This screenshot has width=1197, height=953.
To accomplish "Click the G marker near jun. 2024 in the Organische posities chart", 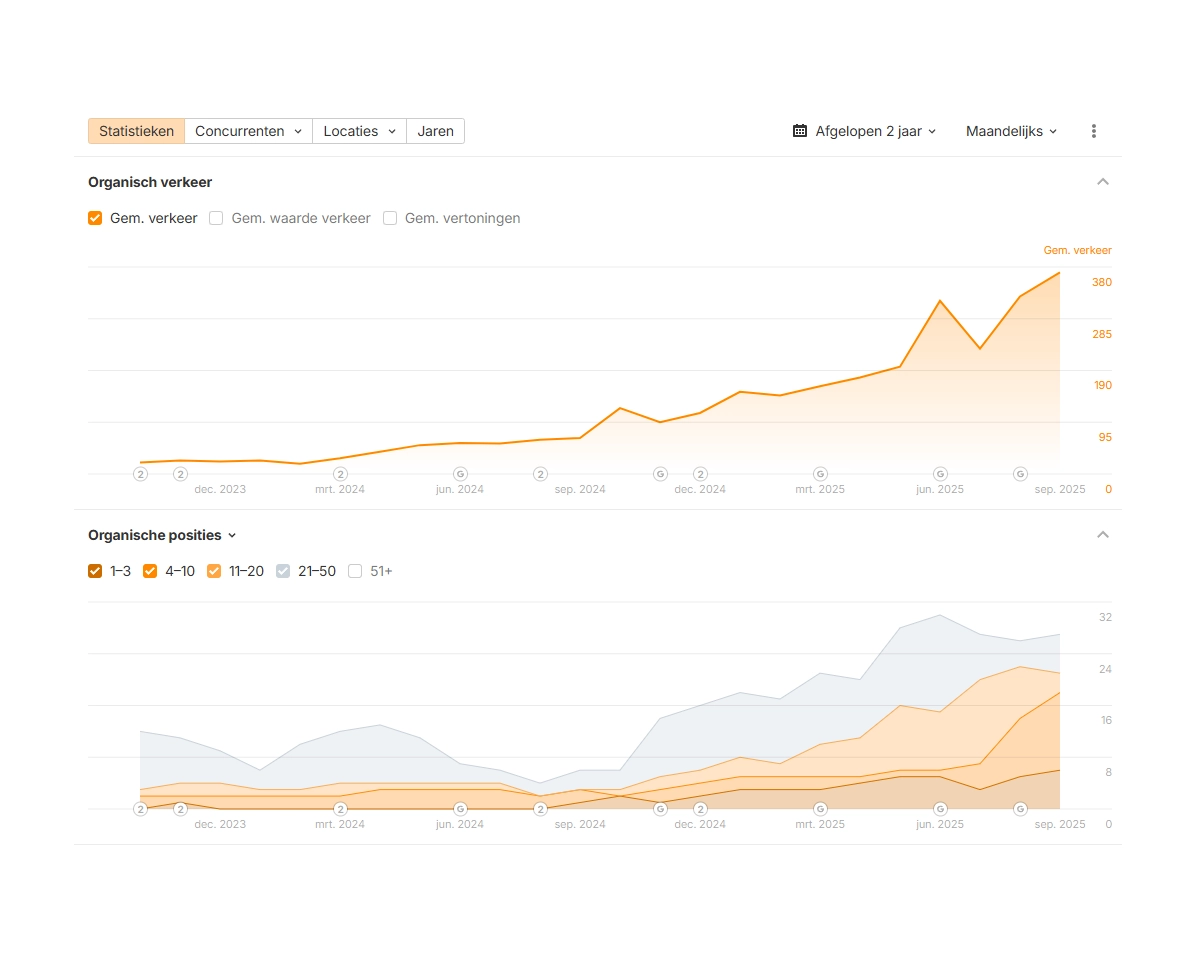I will (x=460, y=809).
